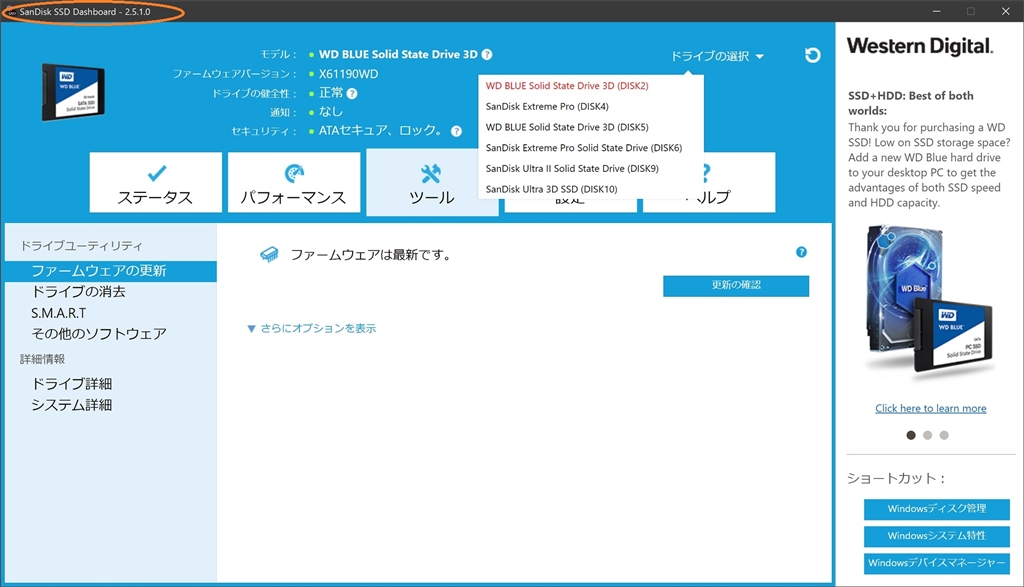Image resolution: width=1024 pixels, height=587 pixels.
Task: Click the firmware section help icon
Action: pos(801,252)
